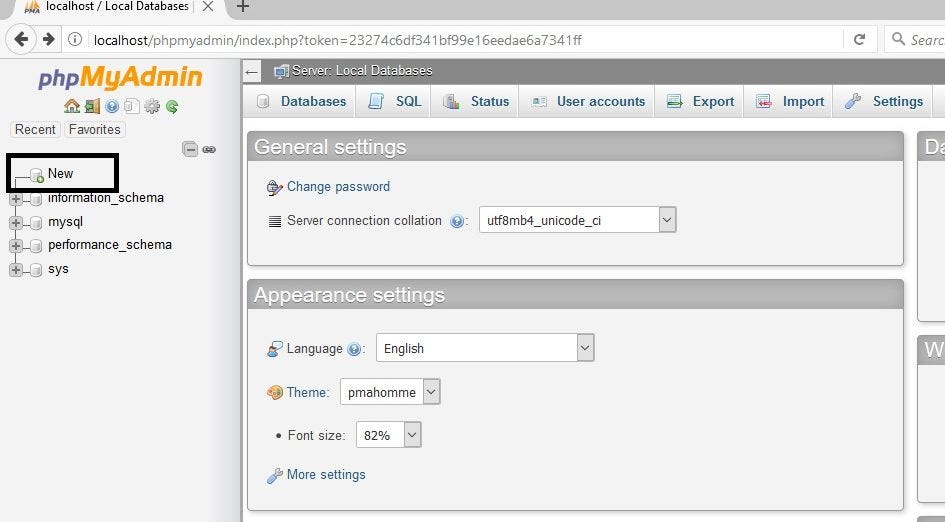Open the Settings tab
Image resolution: width=945 pixels, height=522 pixels.
(x=884, y=101)
